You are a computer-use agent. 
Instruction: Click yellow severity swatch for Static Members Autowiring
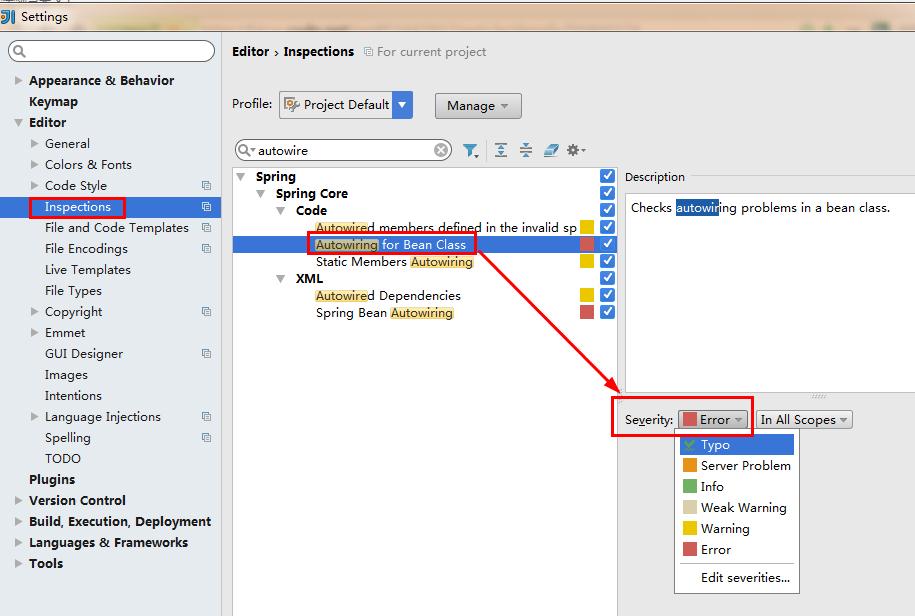[587, 261]
